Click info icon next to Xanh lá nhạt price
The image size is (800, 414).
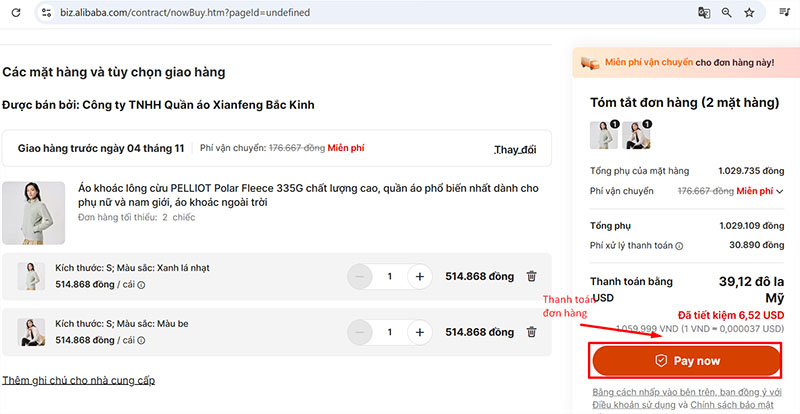pos(140,285)
